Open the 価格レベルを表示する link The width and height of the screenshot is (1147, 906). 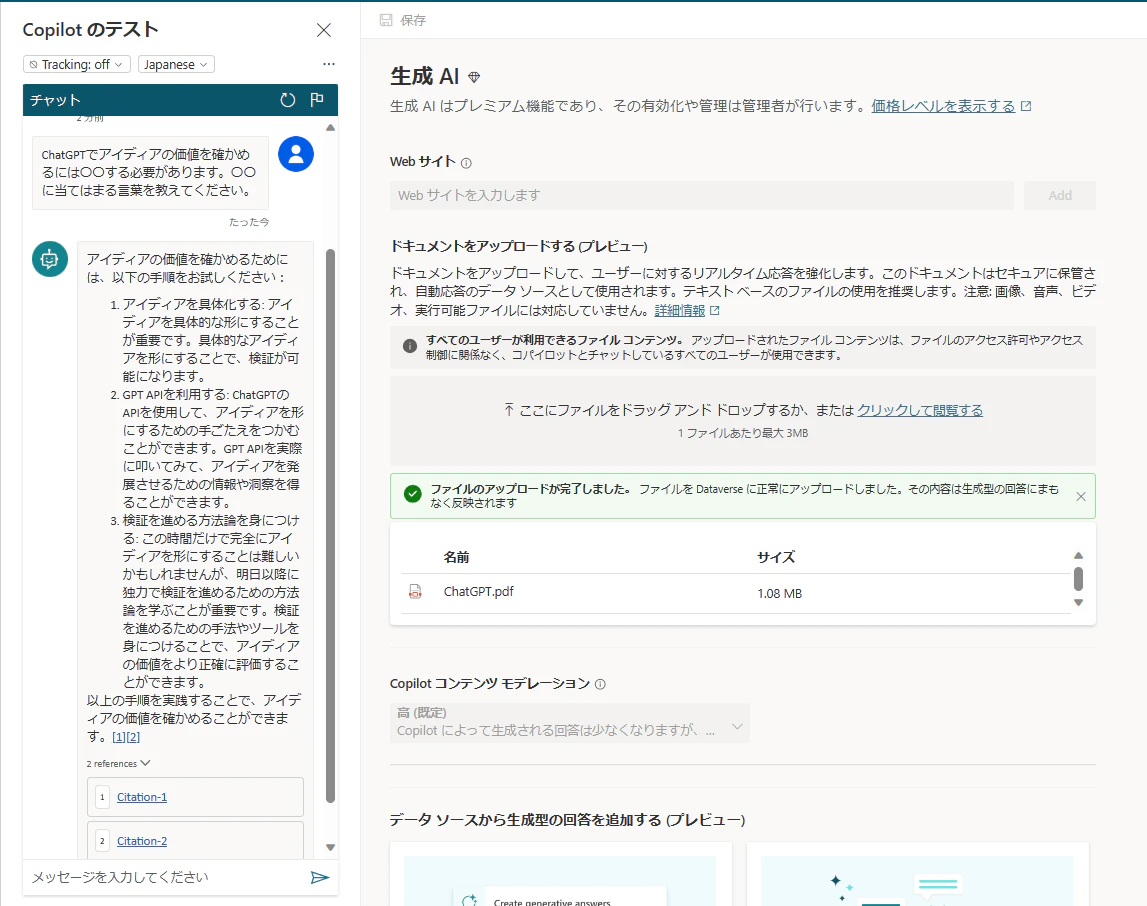(x=943, y=106)
